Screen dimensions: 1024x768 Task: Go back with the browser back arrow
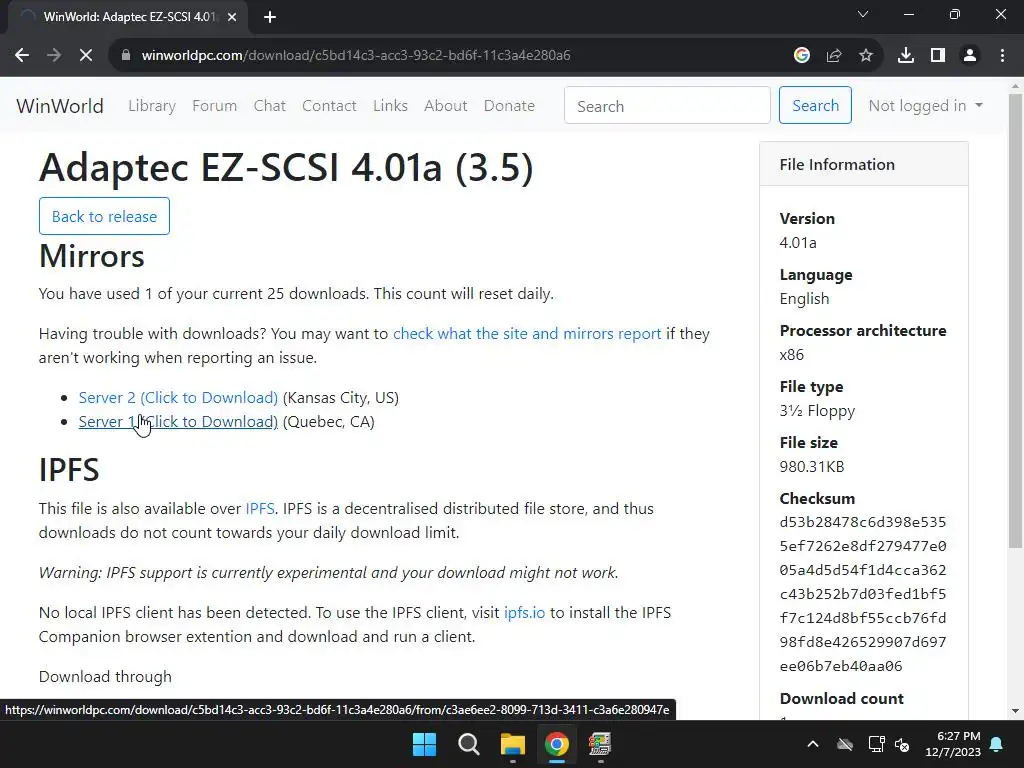pos(22,56)
